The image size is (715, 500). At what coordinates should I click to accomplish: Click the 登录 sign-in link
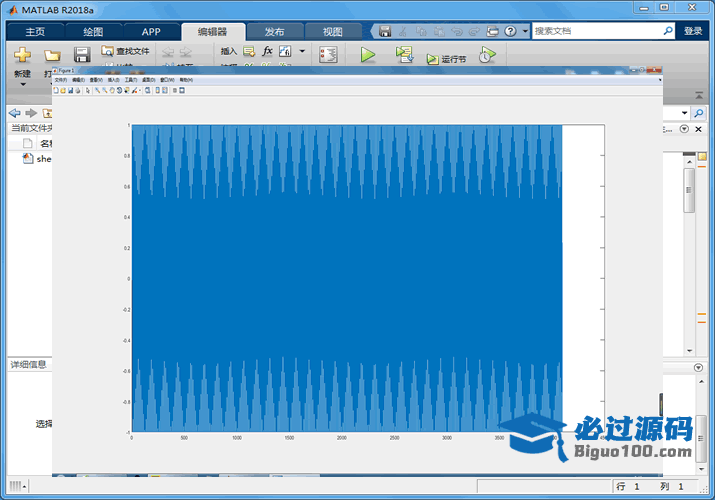click(693, 31)
